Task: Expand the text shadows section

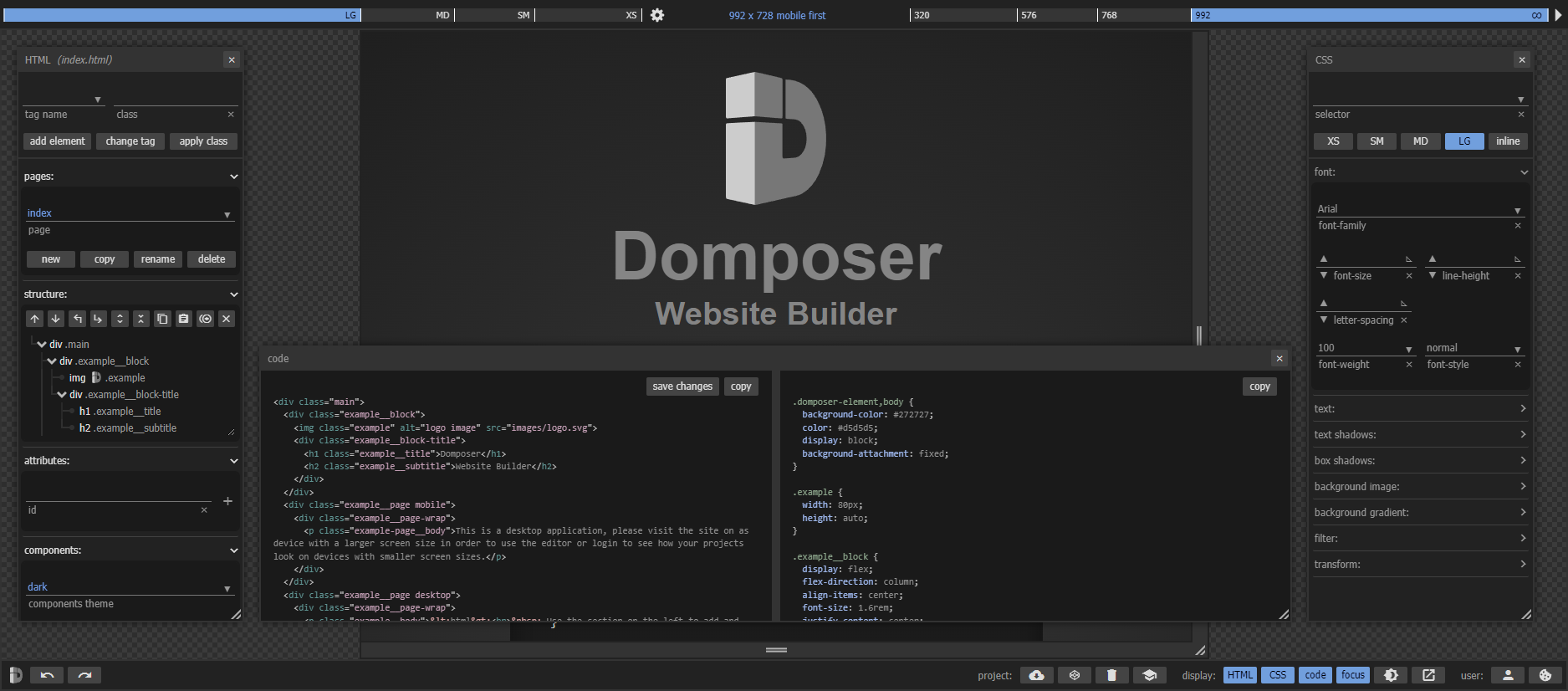Action: (x=1420, y=435)
